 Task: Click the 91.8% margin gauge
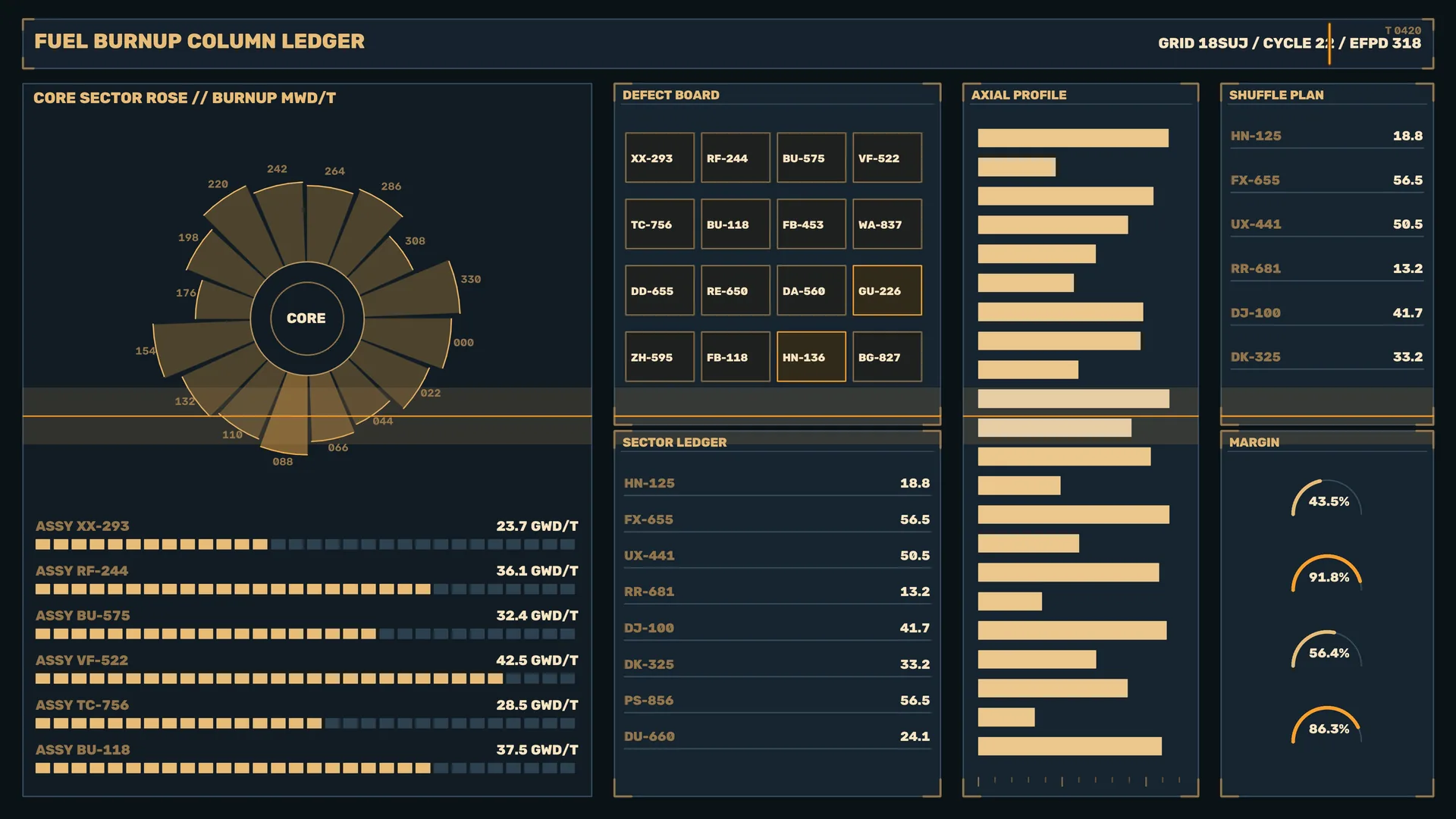1326,575
